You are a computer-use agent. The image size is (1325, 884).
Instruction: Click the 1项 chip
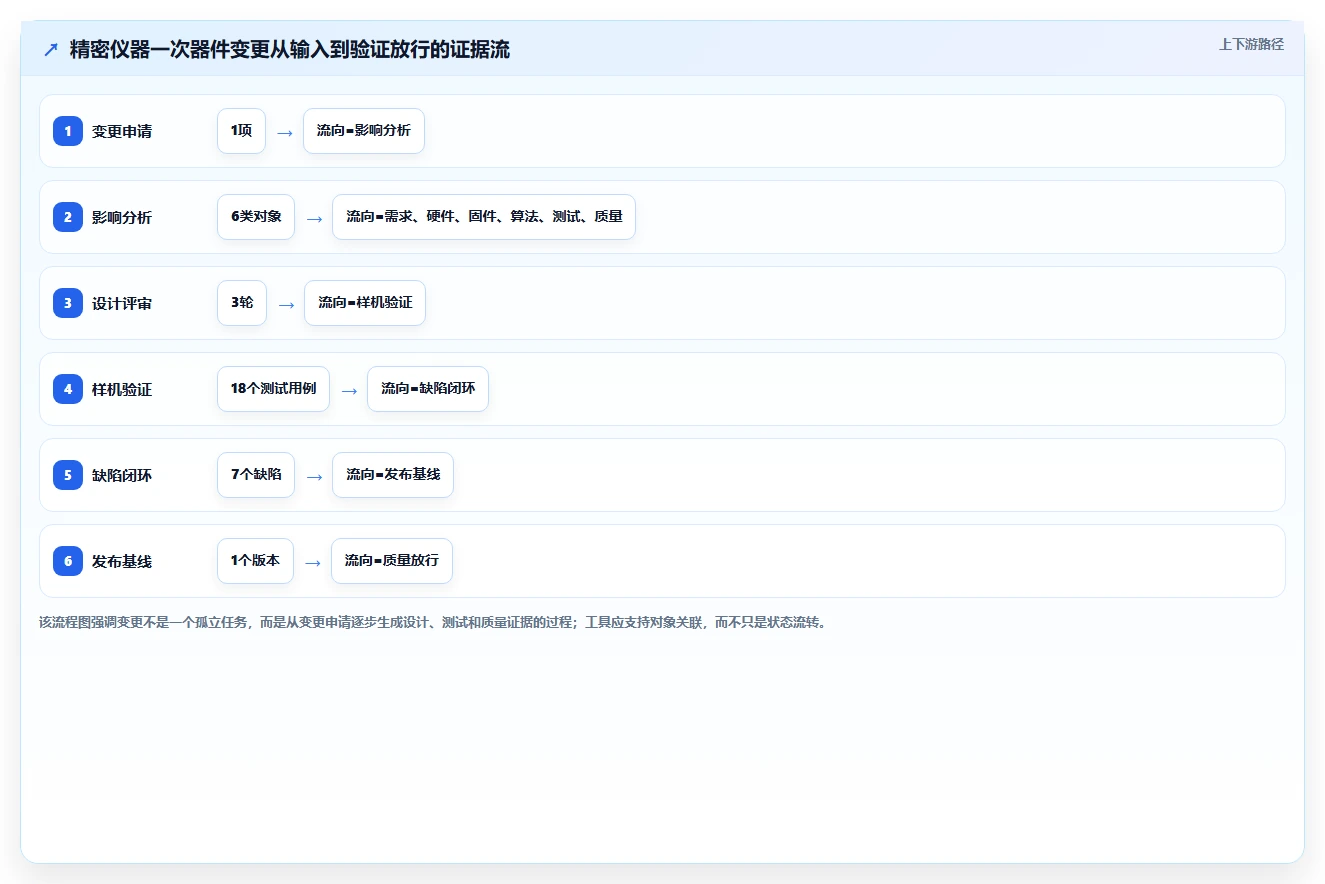(x=241, y=131)
